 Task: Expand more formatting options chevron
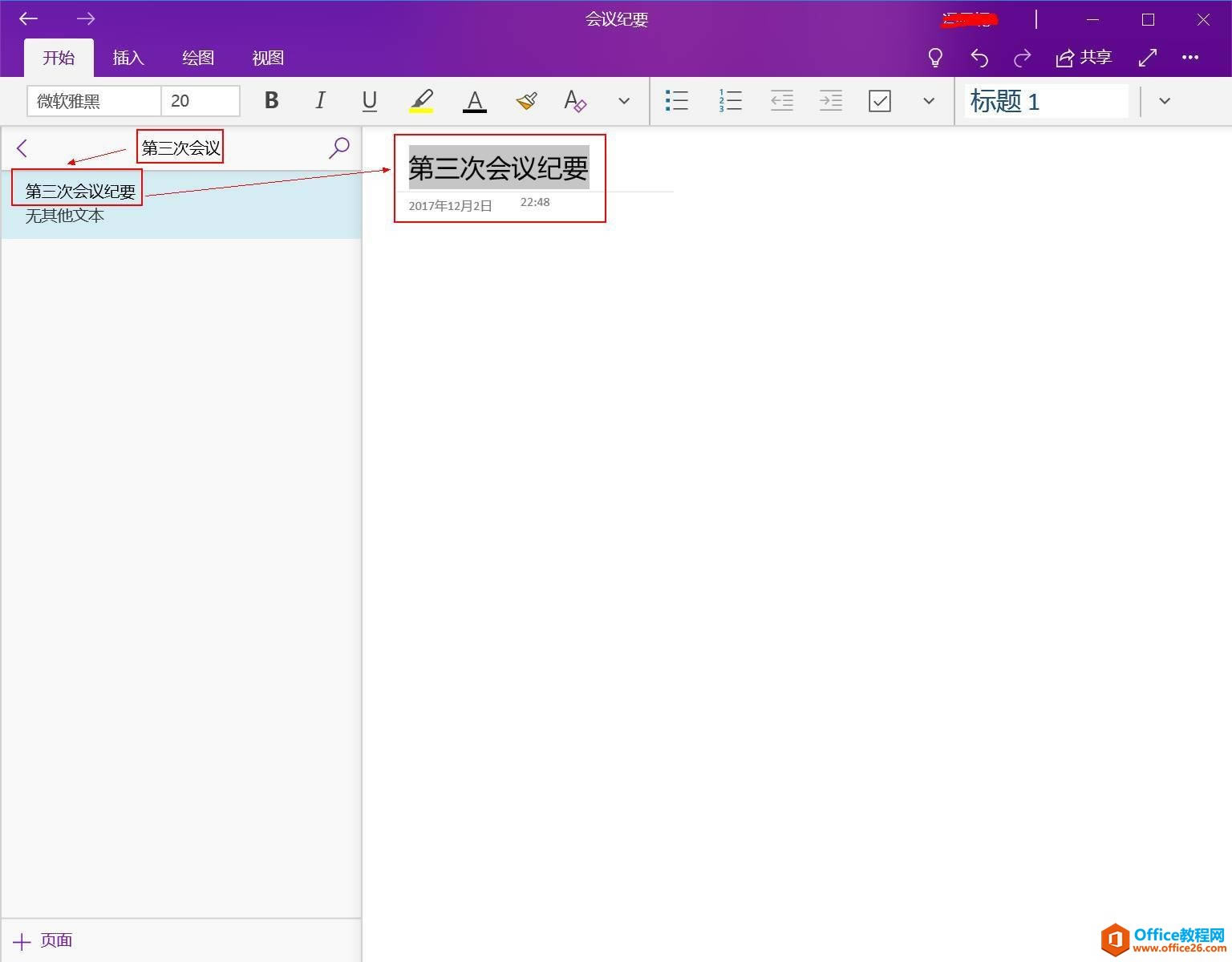[624, 101]
